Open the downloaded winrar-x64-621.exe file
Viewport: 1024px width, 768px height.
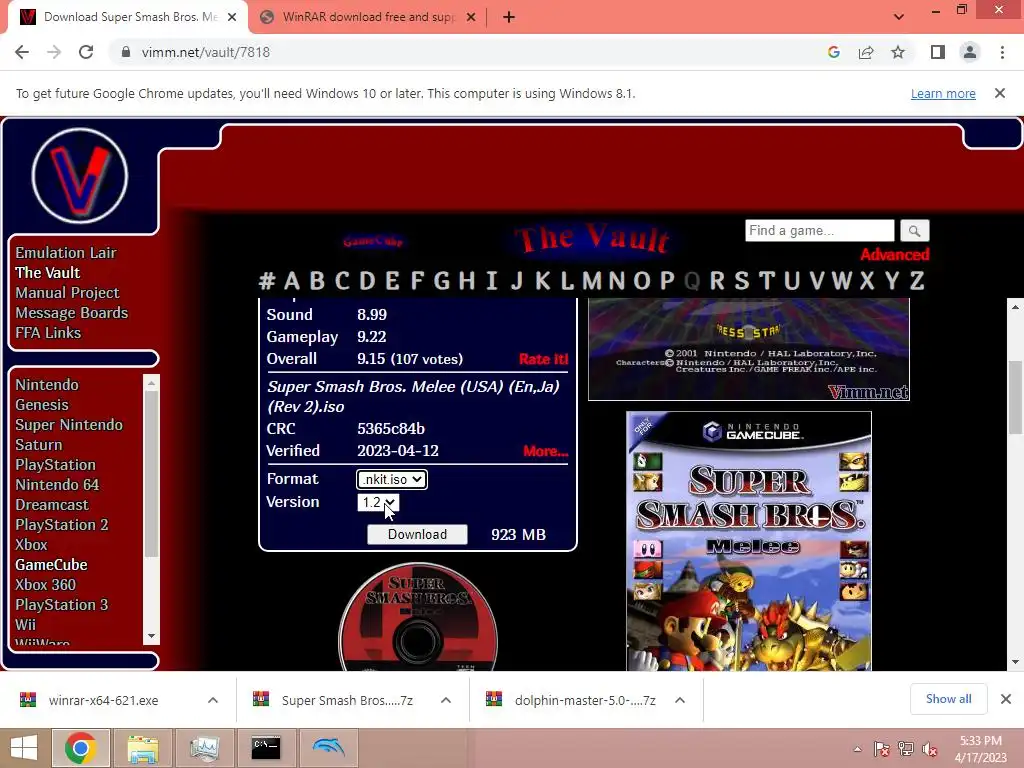click(103, 700)
